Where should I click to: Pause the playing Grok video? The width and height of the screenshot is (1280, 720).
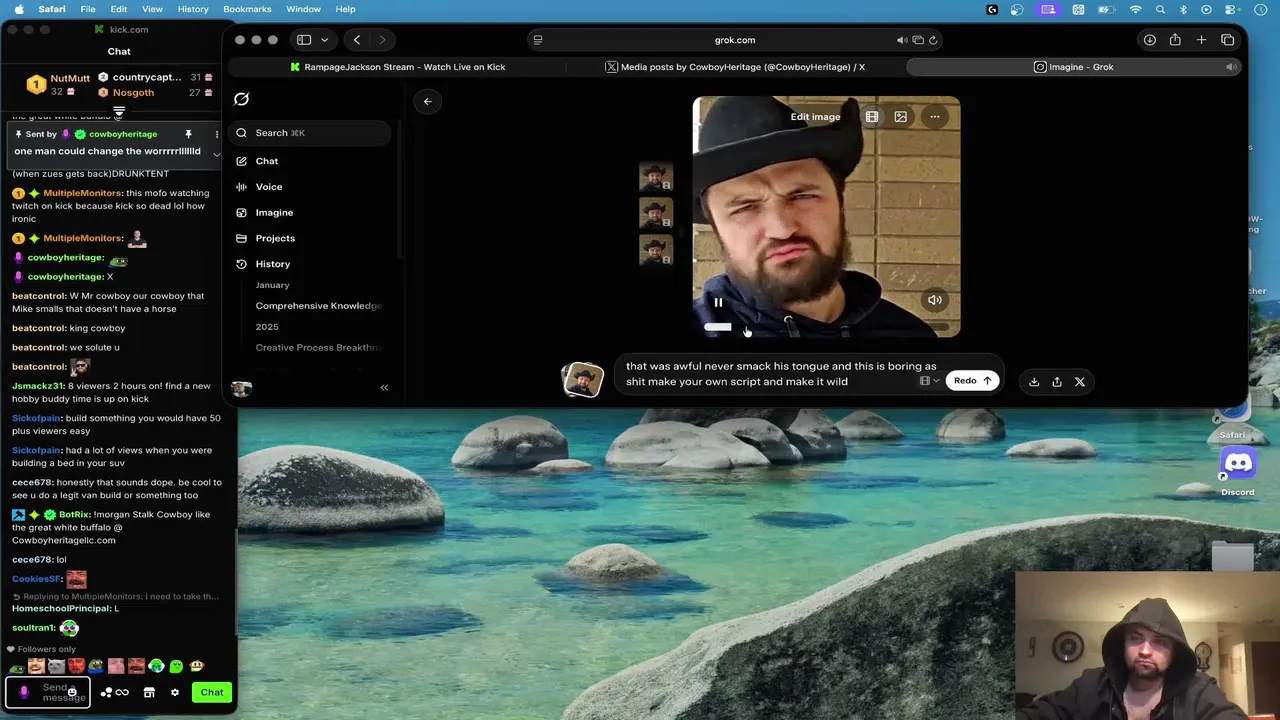click(x=718, y=302)
